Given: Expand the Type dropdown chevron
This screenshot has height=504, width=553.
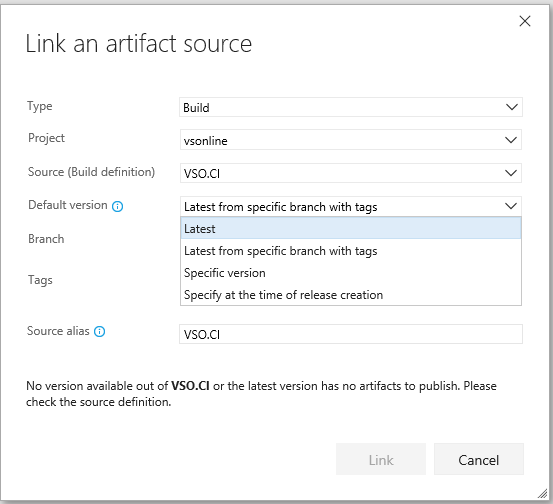Looking at the screenshot, I should (511, 107).
